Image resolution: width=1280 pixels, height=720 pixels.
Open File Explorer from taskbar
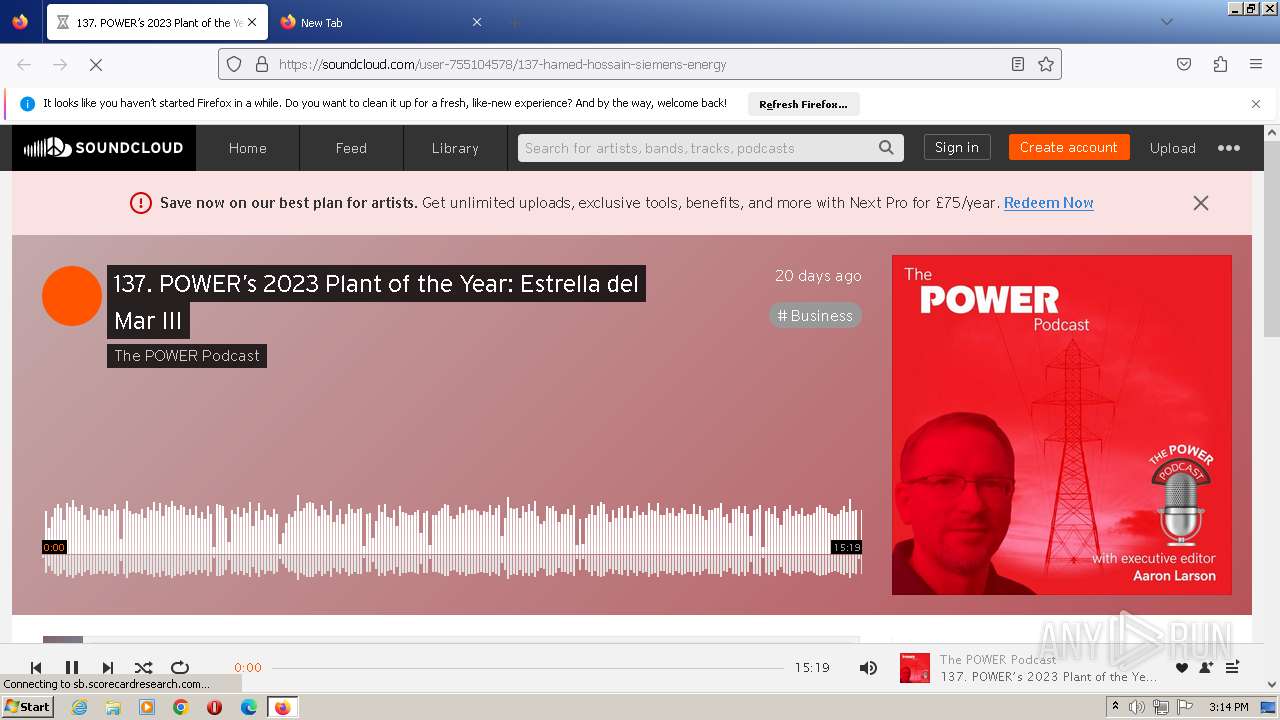pyautogui.click(x=113, y=707)
